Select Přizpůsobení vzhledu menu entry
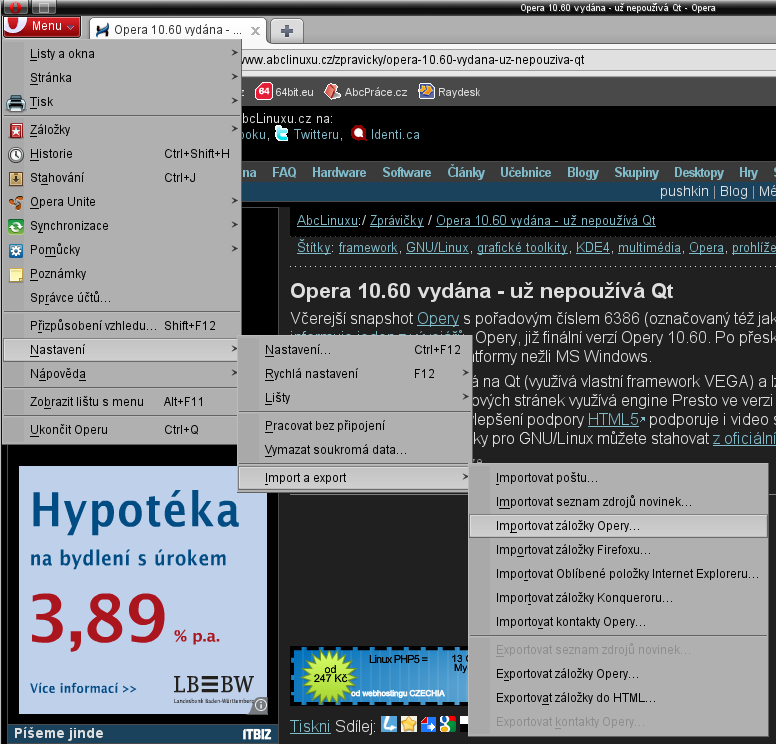 coord(122,326)
